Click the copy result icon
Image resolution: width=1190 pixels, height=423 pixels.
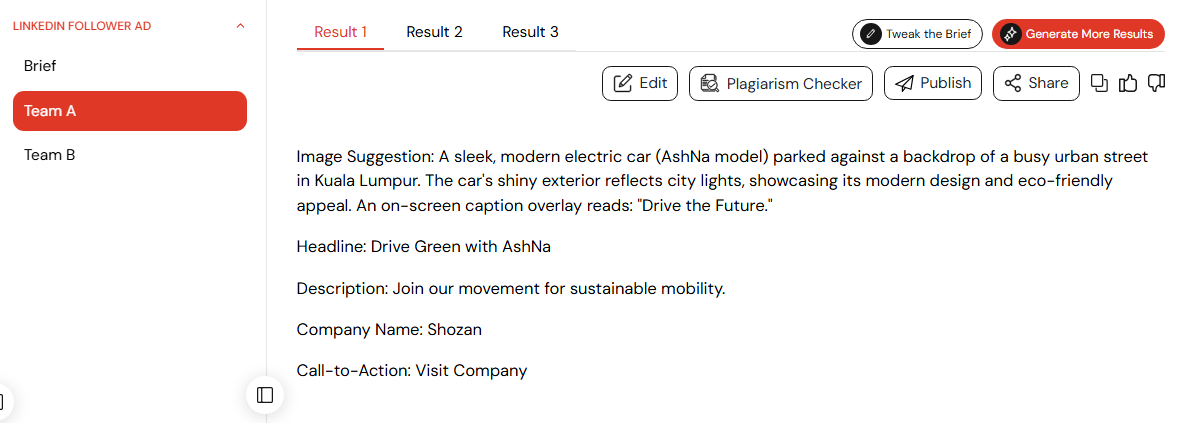1099,84
